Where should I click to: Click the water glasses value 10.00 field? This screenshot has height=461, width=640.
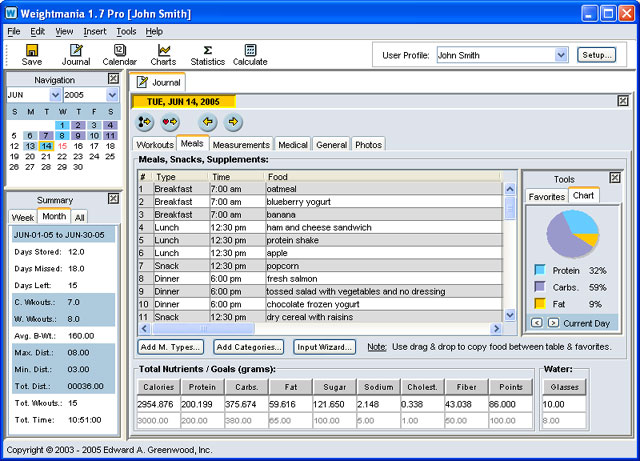[564, 404]
